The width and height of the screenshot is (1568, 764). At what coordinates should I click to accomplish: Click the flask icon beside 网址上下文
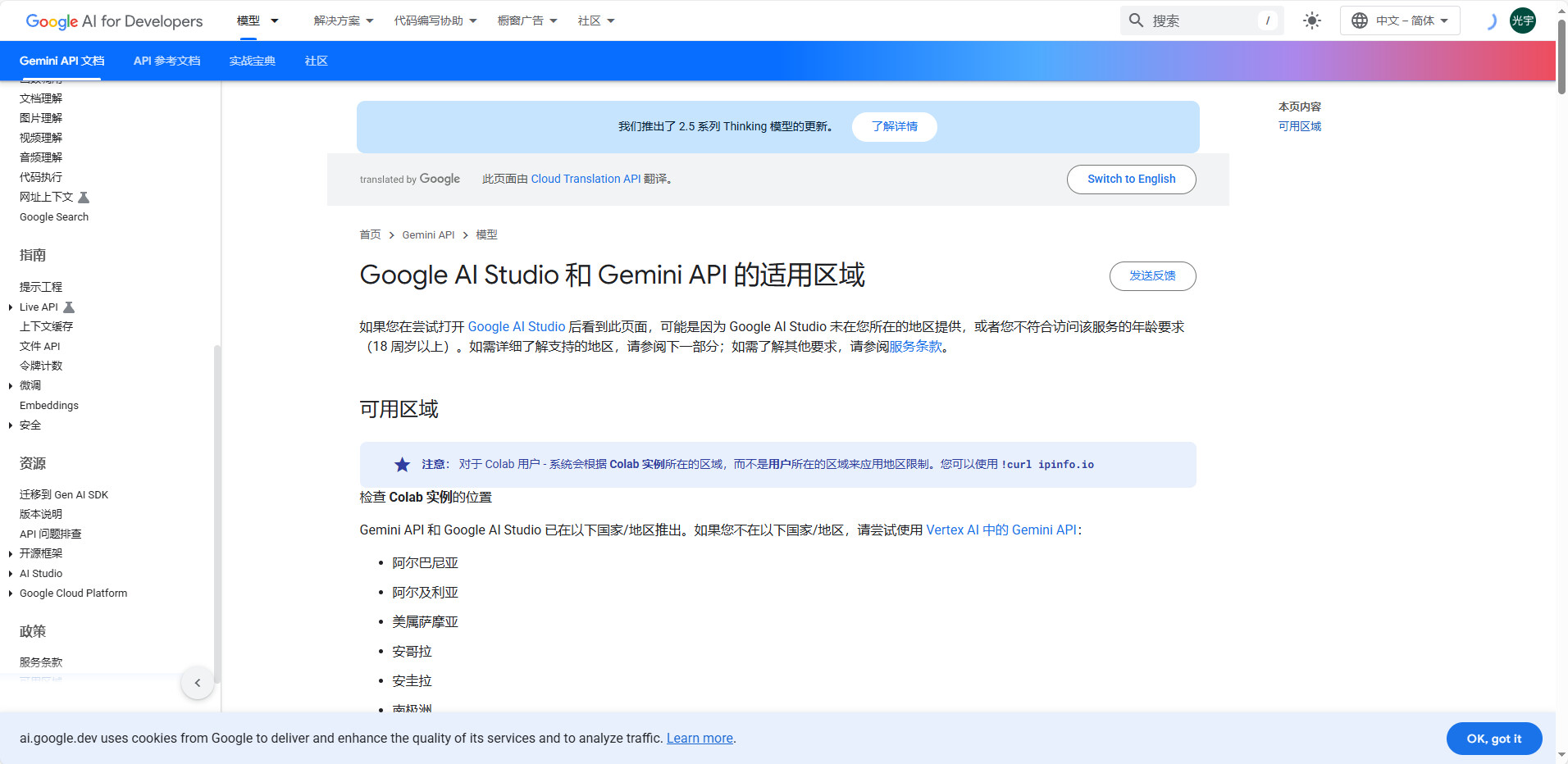[84, 198]
